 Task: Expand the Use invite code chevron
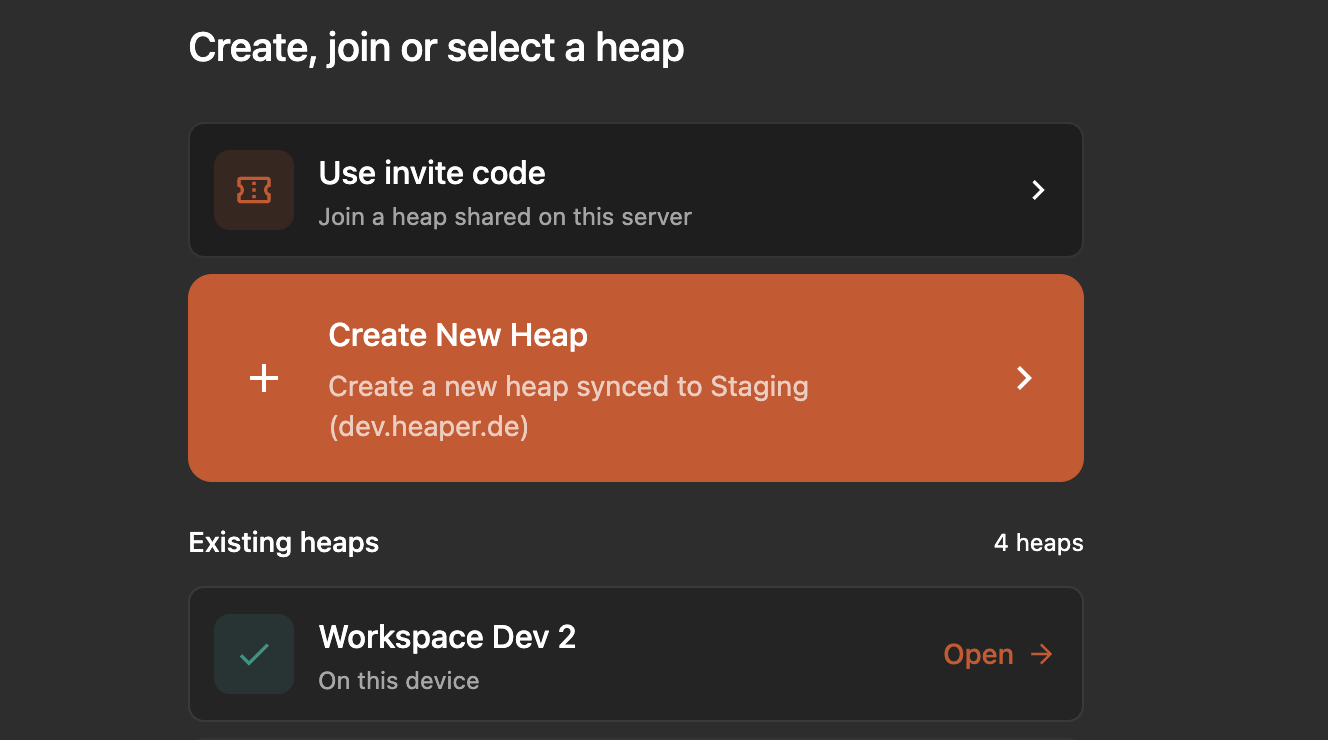1038,190
